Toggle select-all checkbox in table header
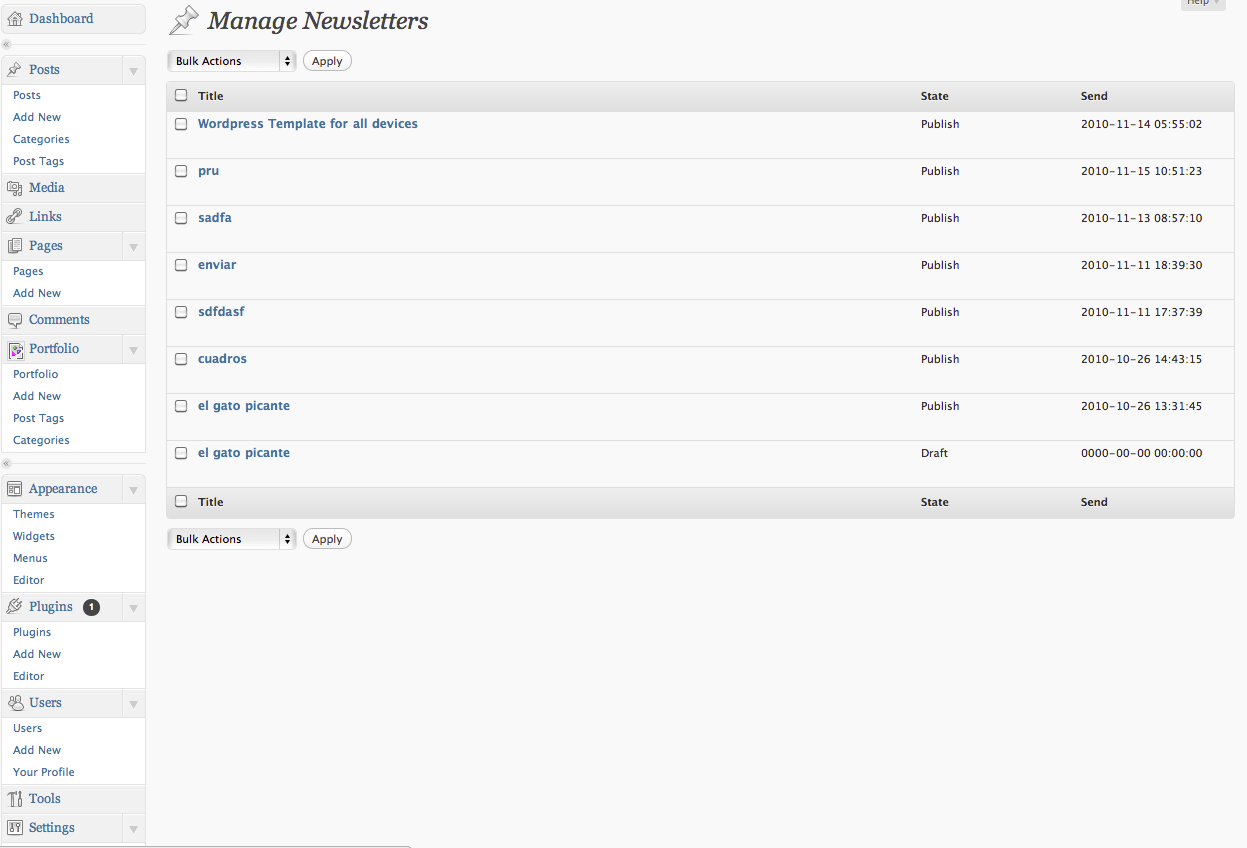 click(x=181, y=96)
